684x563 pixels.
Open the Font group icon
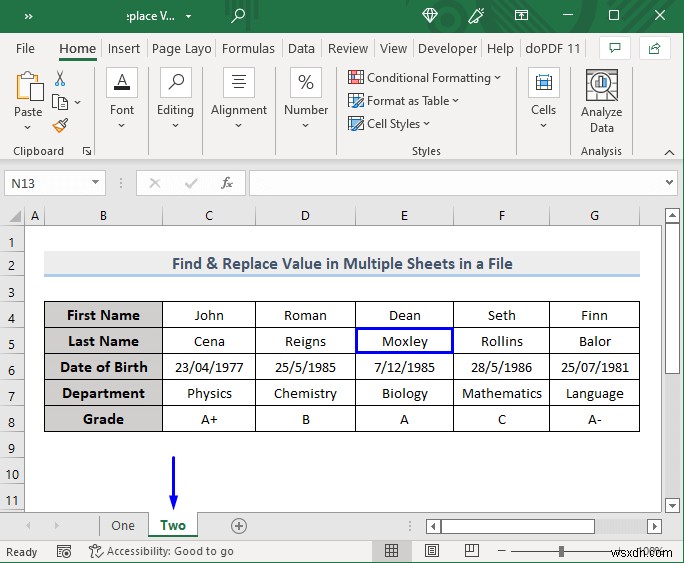coord(122,82)
